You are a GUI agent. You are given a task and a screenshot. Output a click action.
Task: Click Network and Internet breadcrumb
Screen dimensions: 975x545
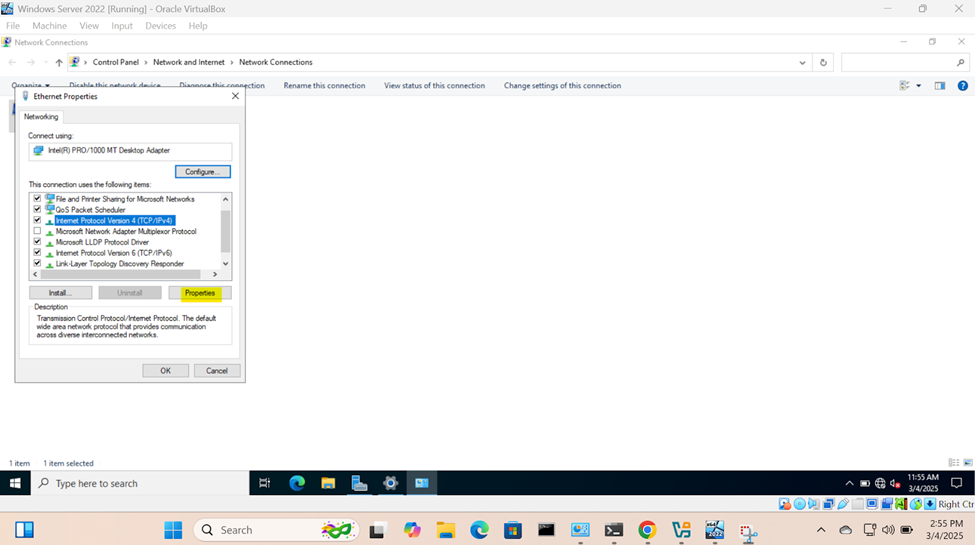pyautogui.click(x=188, y=62)
